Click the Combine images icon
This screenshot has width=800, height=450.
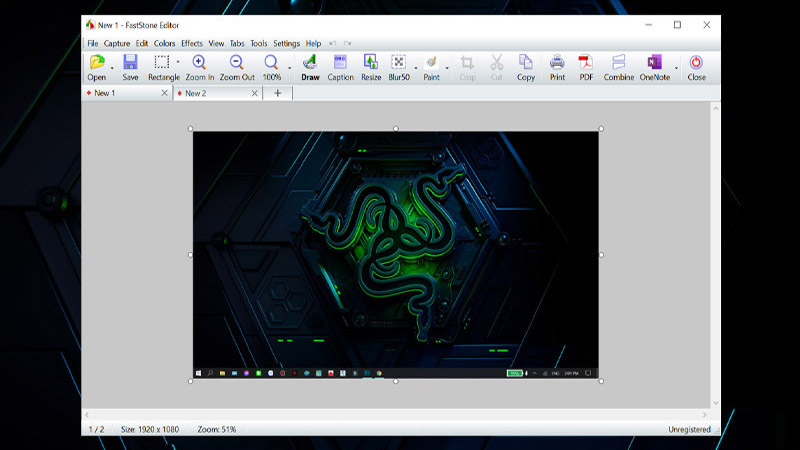(x=618, y=62)
